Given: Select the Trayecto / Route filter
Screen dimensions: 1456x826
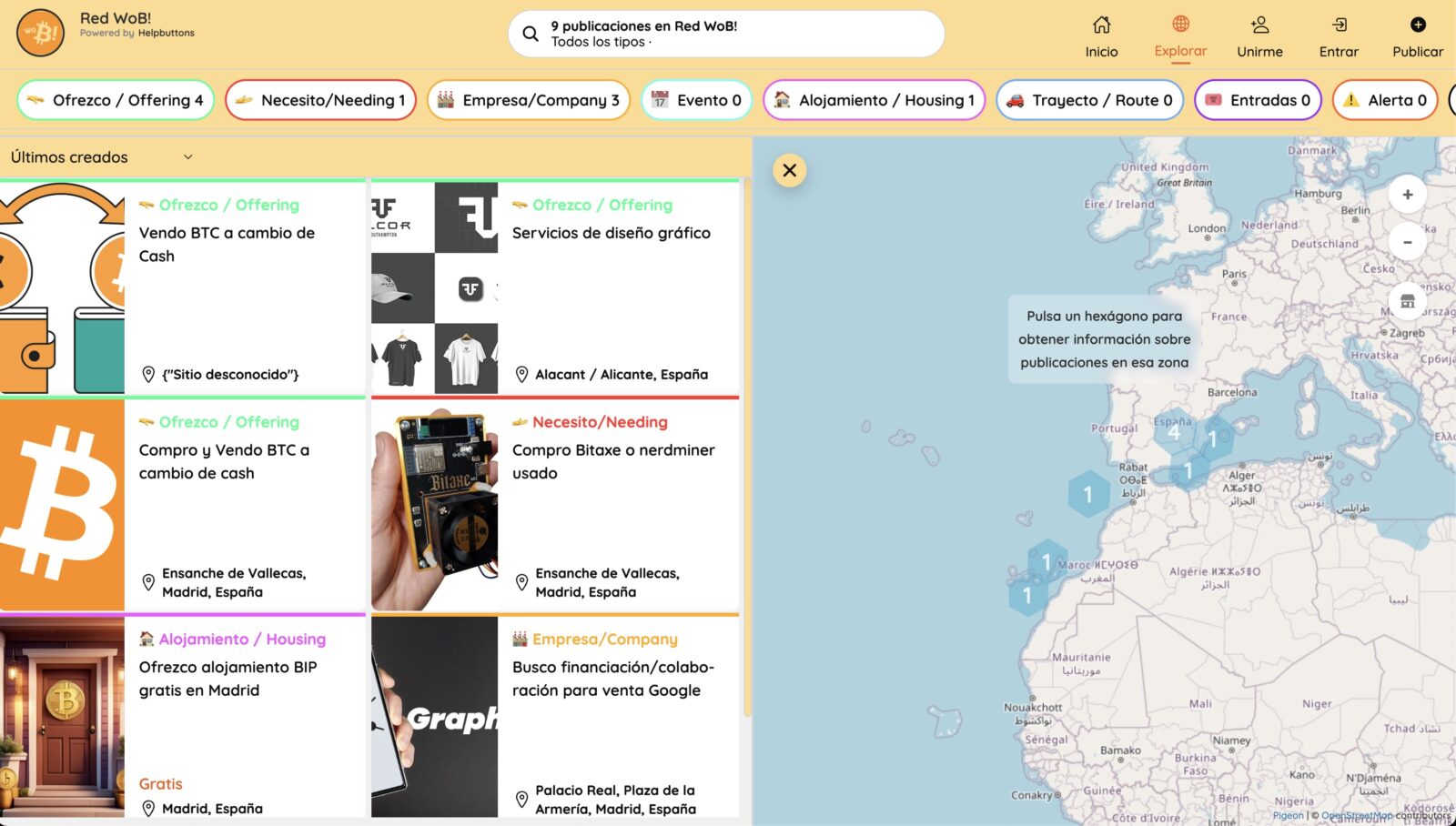Looking at the screenshot, I should 1089,100.
